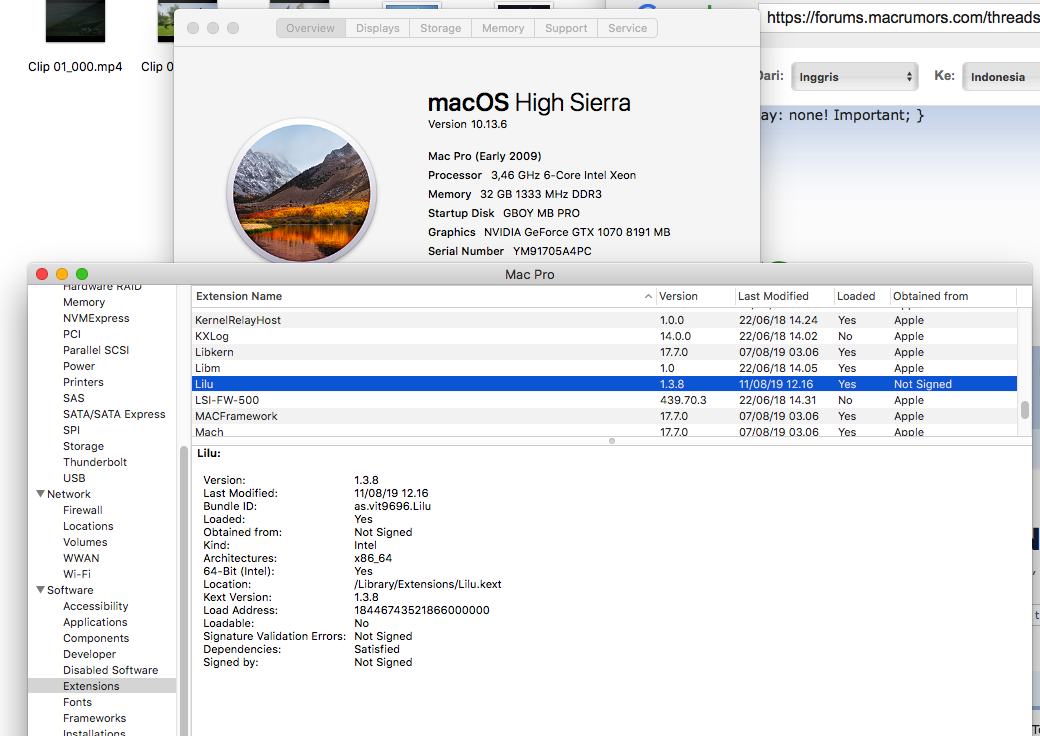
Task: Select Storage in the System Report sidebar
Action: click(83, 446)
